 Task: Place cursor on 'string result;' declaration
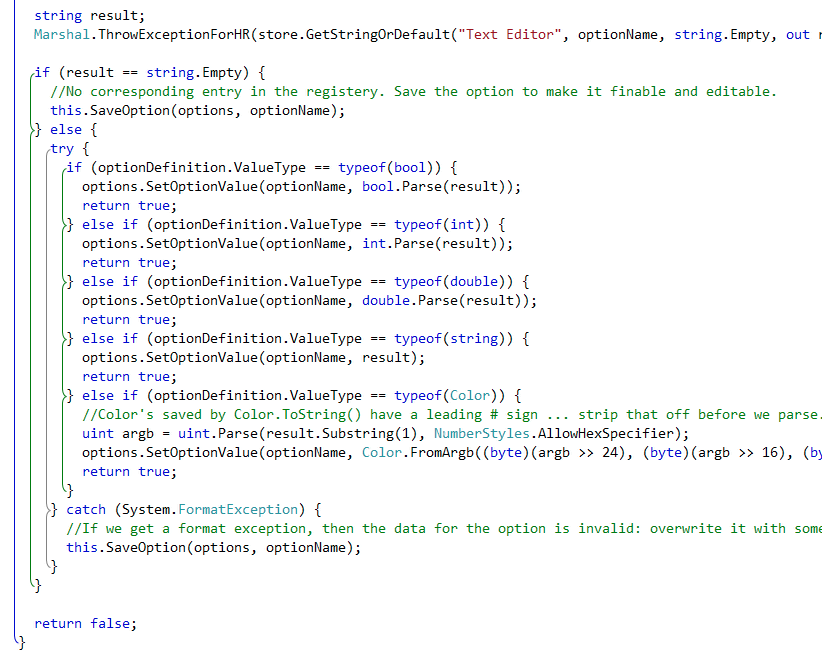[89, 15]
